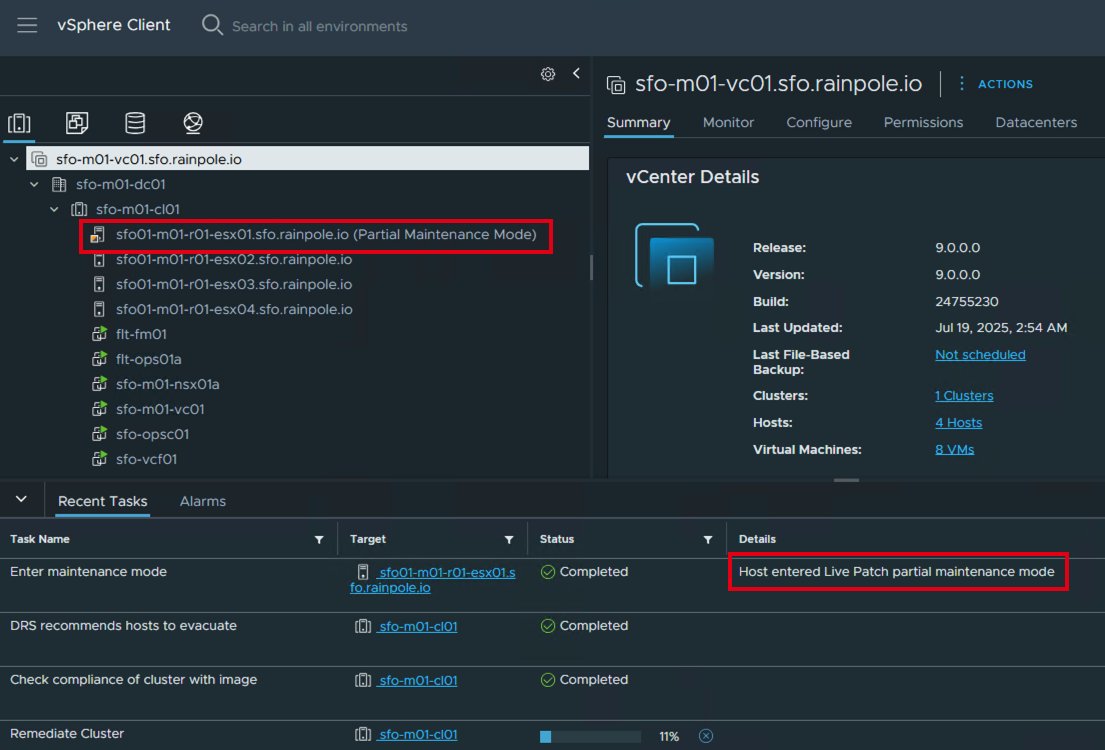Click the sfo-m01-vc01 VM icon
Viewport: 1105px width, 750px height.
click(99, 410)
